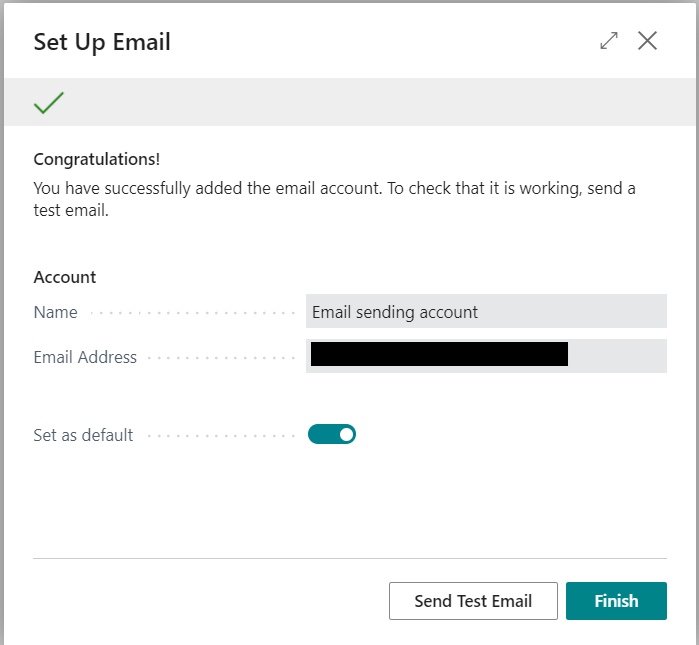
Task: Send a test email
Action: point(473,601)
